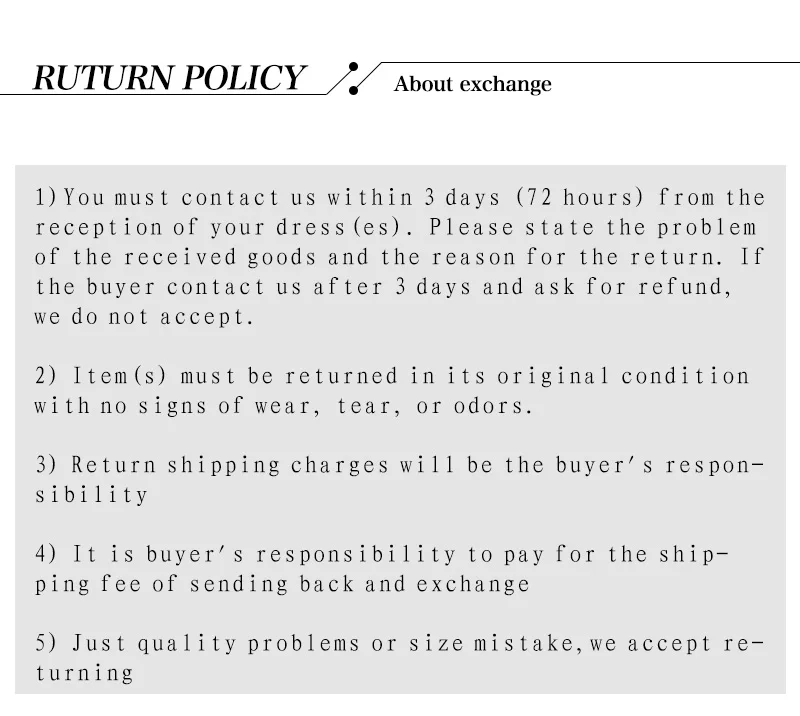
Task: Click the word 'turning' on the last line
Action: click(x=84, y=673)
